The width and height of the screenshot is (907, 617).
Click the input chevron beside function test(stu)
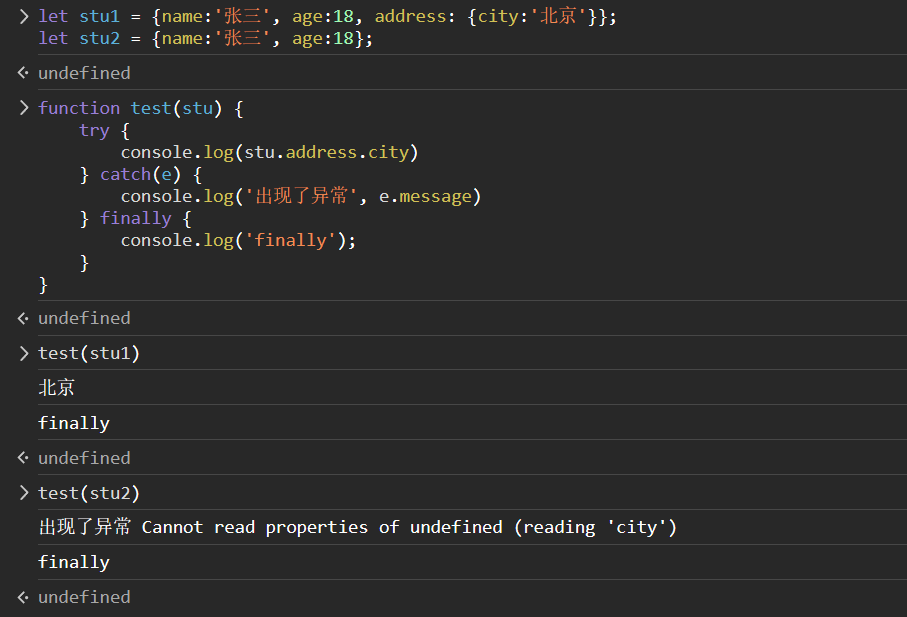point(24,108)
